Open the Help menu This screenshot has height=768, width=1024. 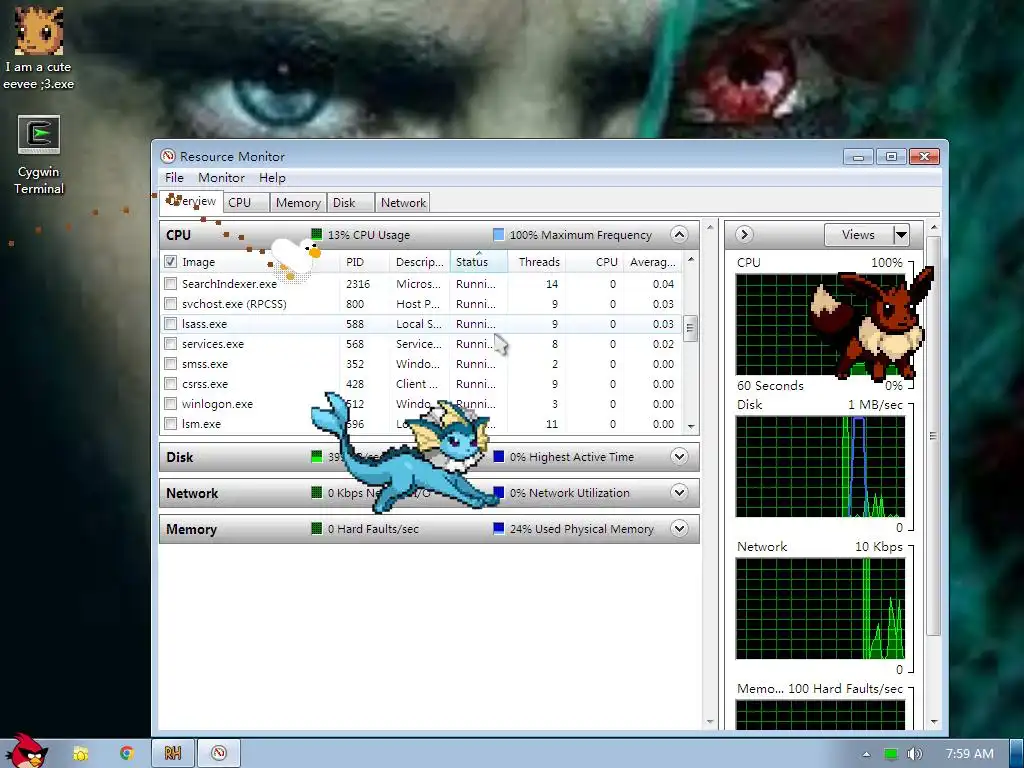coord(272,178)
